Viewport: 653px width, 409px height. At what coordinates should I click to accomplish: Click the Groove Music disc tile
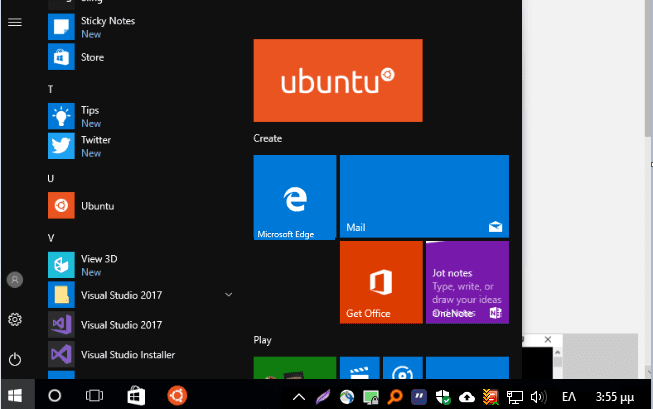[403, 368]
